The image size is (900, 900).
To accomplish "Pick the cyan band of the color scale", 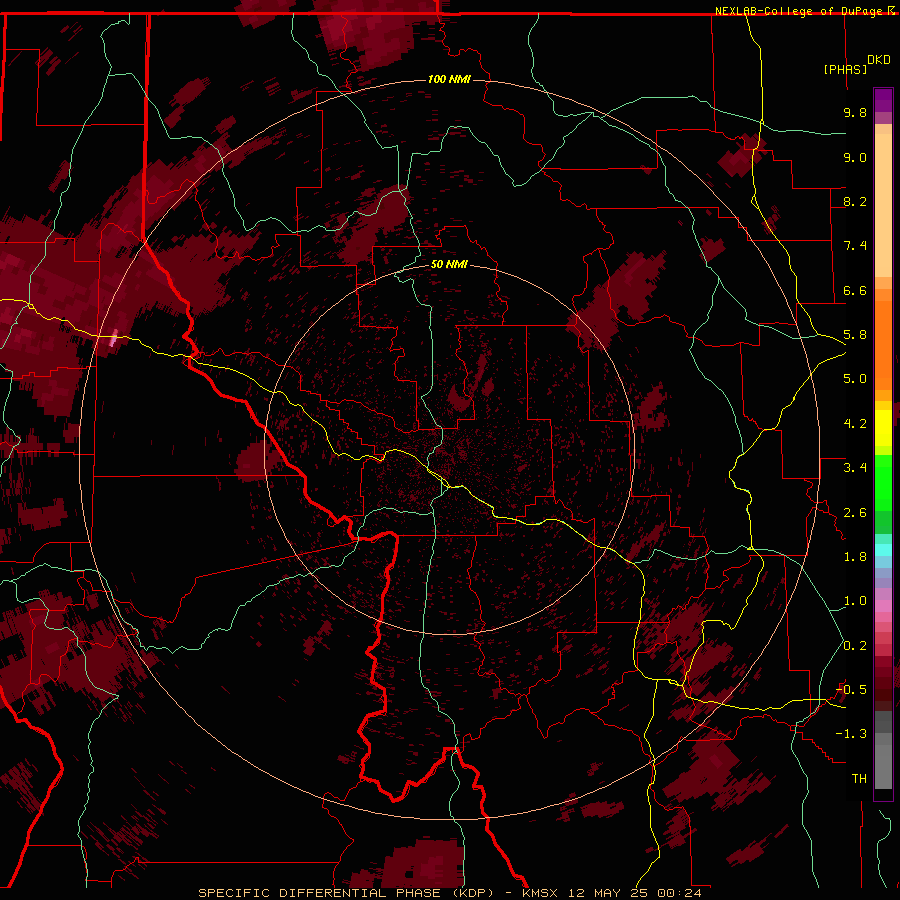I will 883,549.
